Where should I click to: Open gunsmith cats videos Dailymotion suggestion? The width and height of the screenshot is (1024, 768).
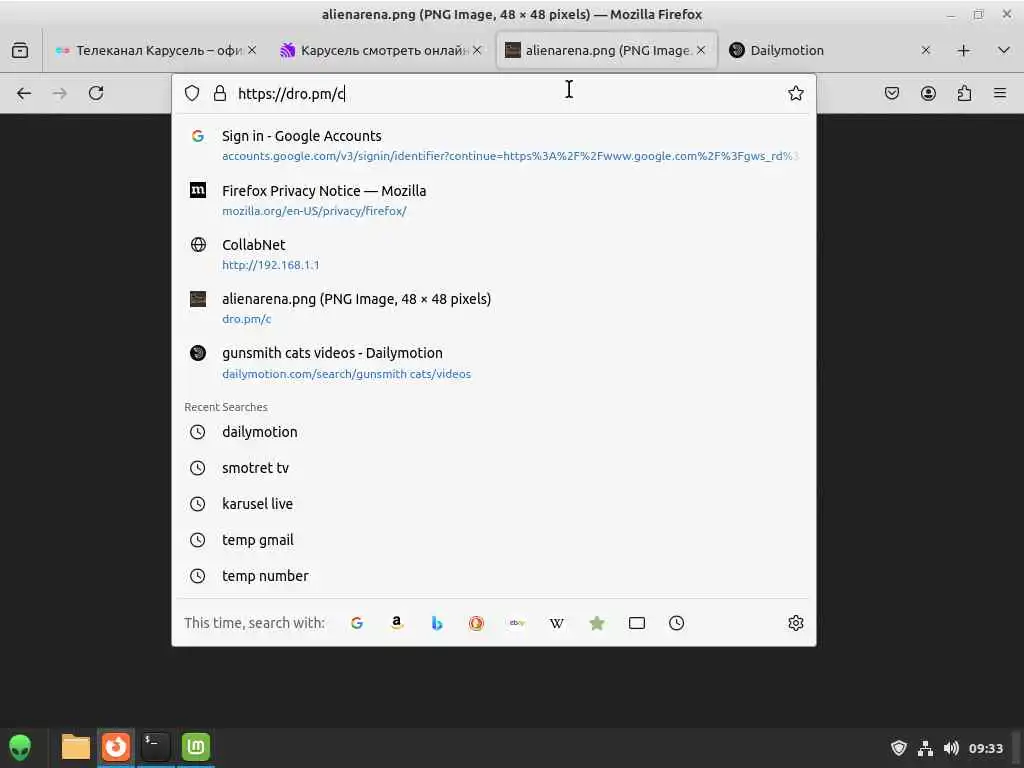494,362
